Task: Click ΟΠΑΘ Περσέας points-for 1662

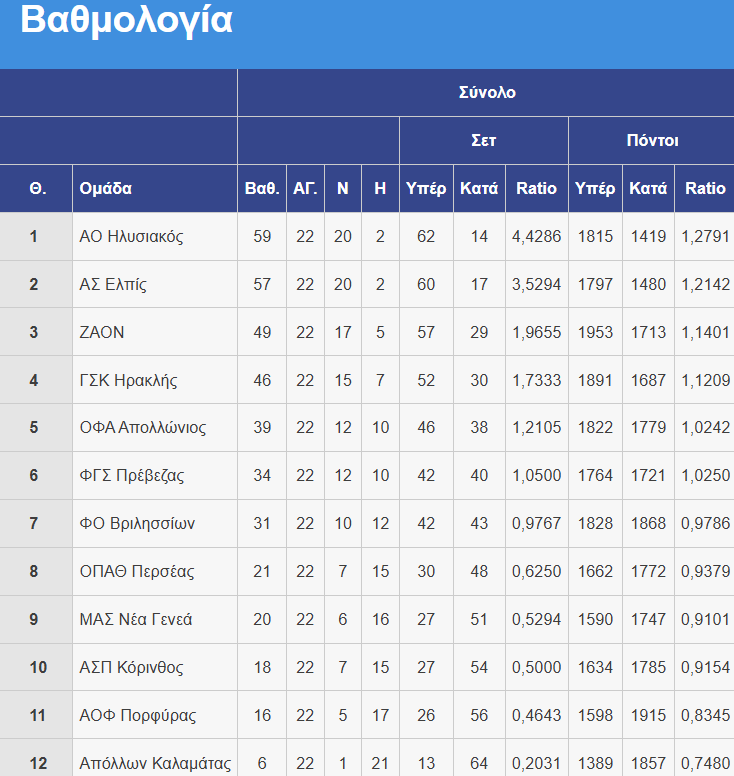Action: (595, 572)
